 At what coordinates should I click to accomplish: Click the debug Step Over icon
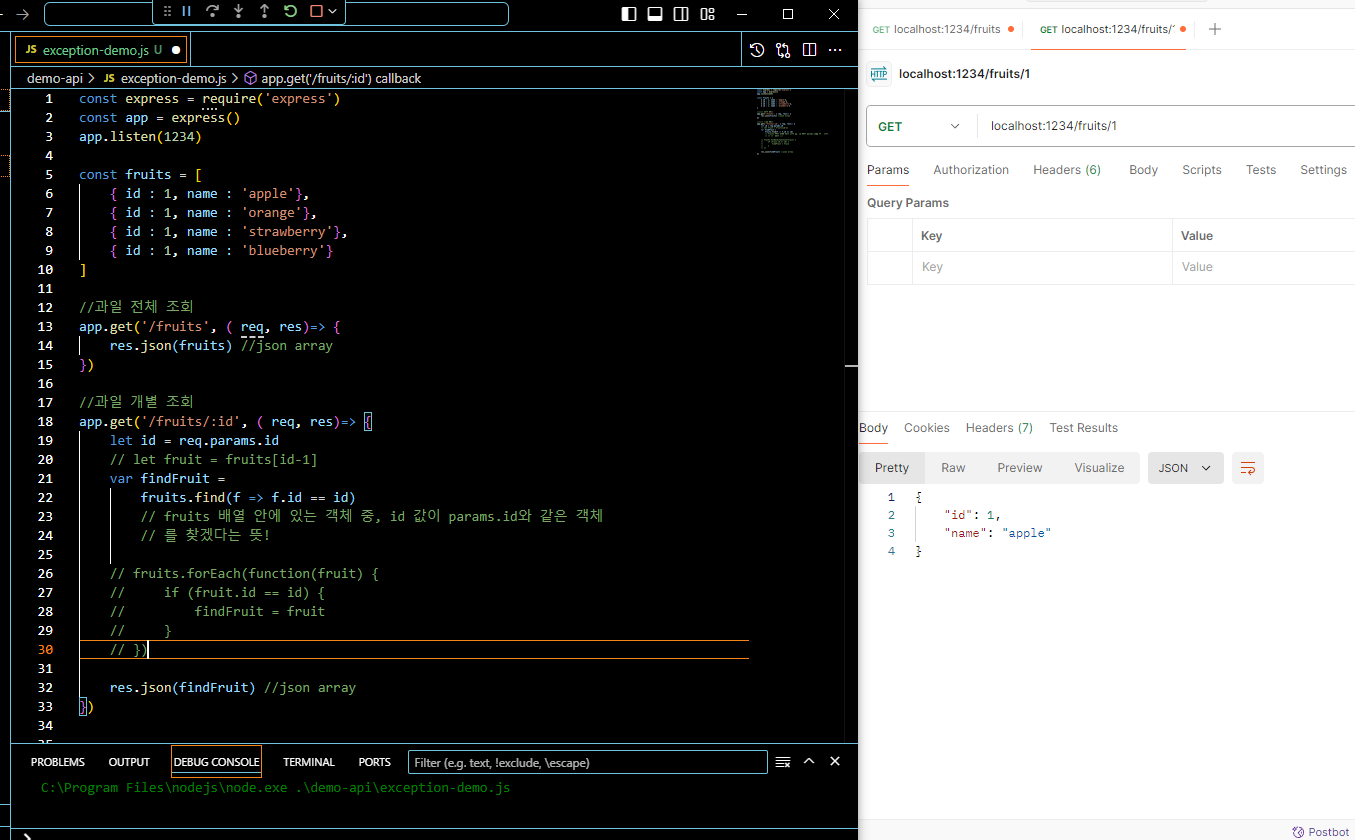pos(212,11)
